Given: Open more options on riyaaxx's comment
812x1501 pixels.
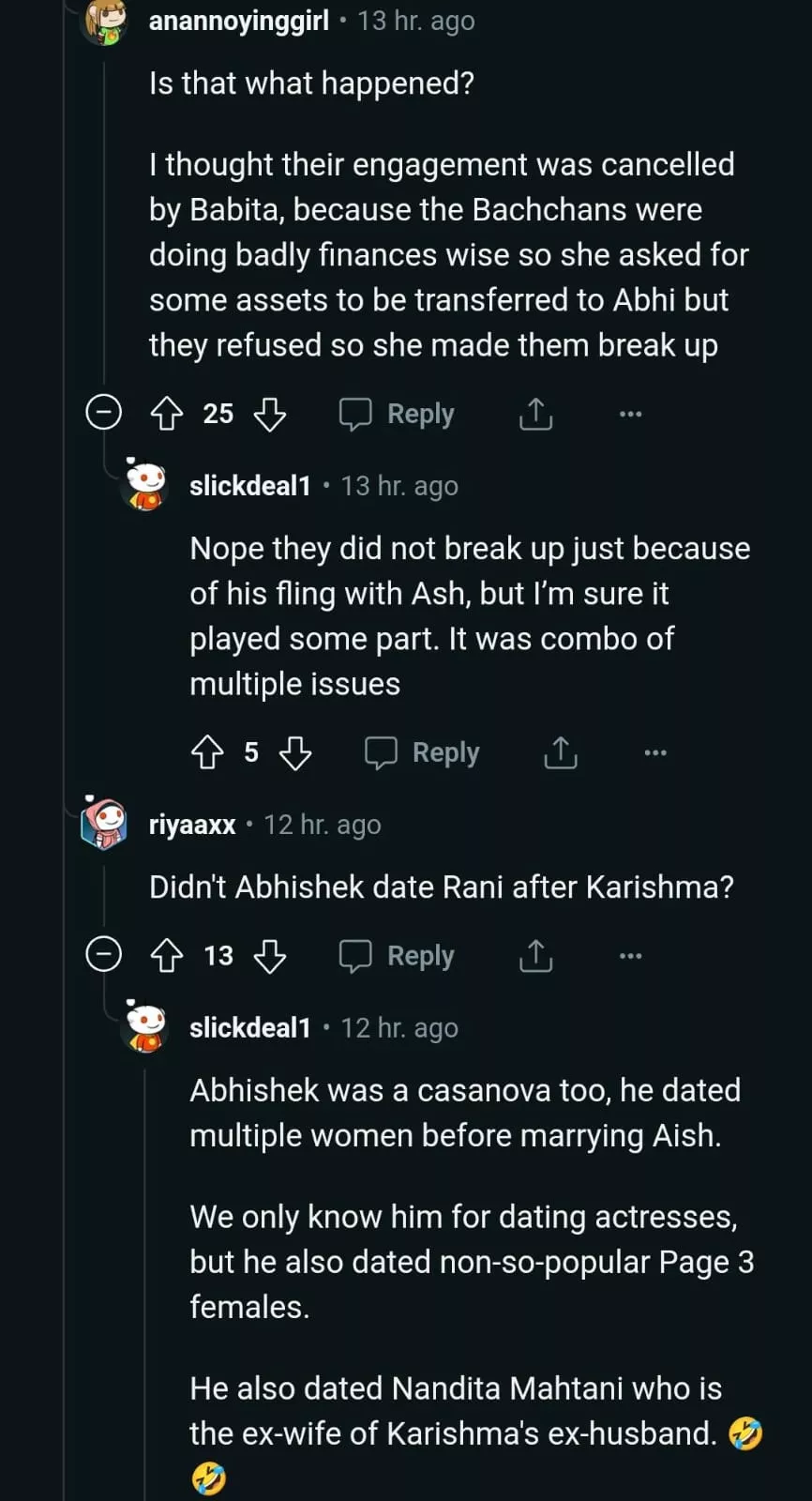Looking at the screenshot, I should coord(631,956).
